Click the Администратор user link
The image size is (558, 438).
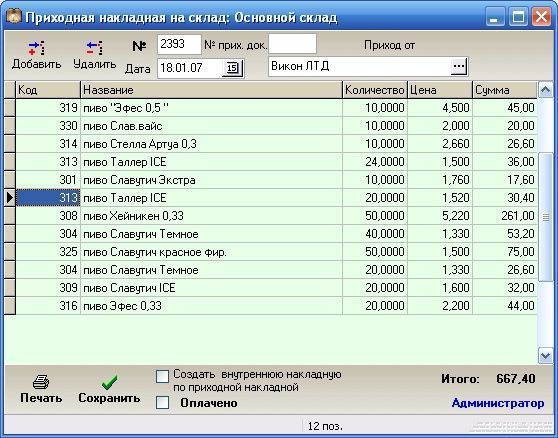click(498, 403)
